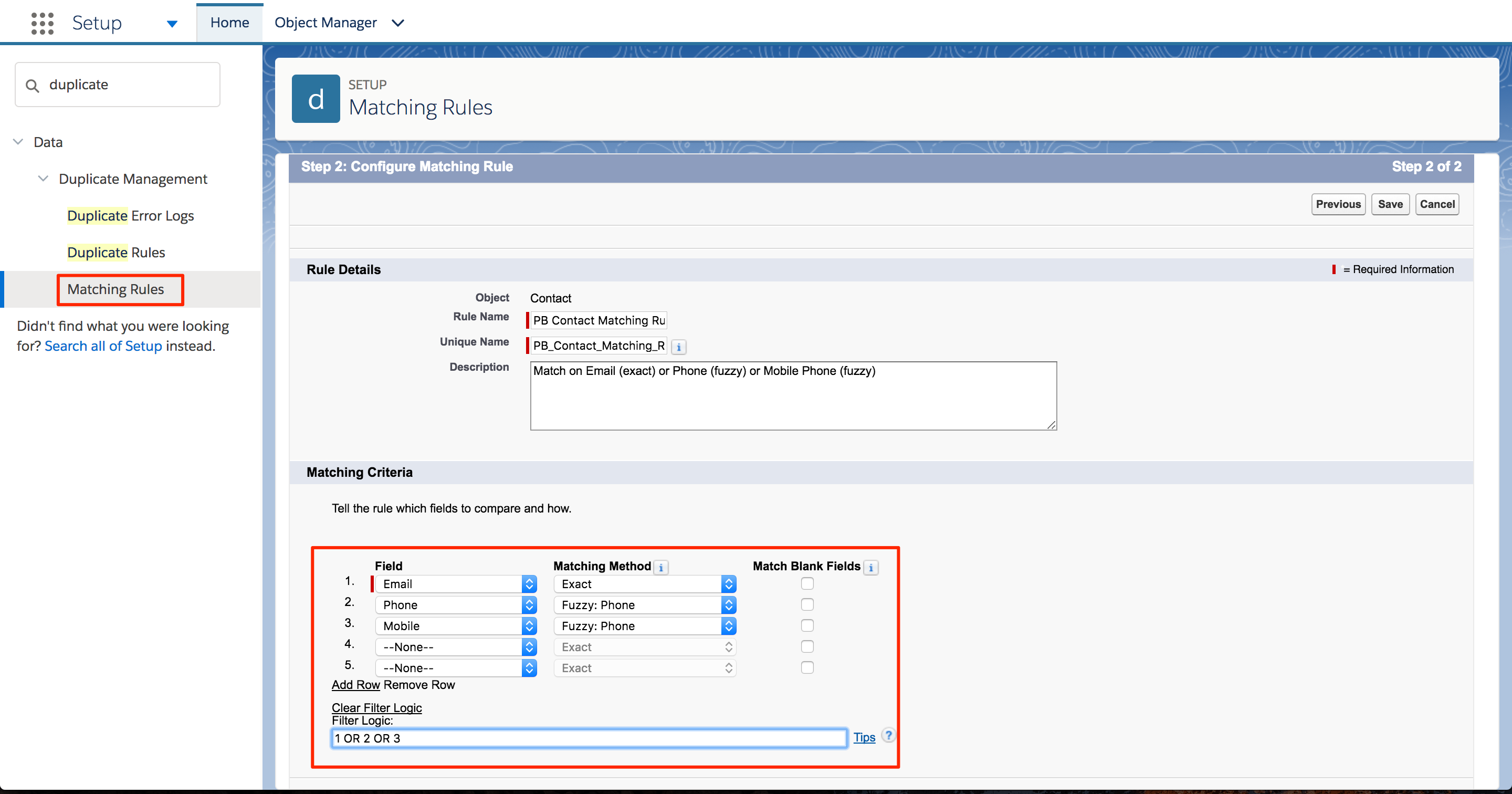Image resolution: width=1512 pixels, height=794 pixels.
Task: Edit the Unique Name field
Action: [598, 346]
